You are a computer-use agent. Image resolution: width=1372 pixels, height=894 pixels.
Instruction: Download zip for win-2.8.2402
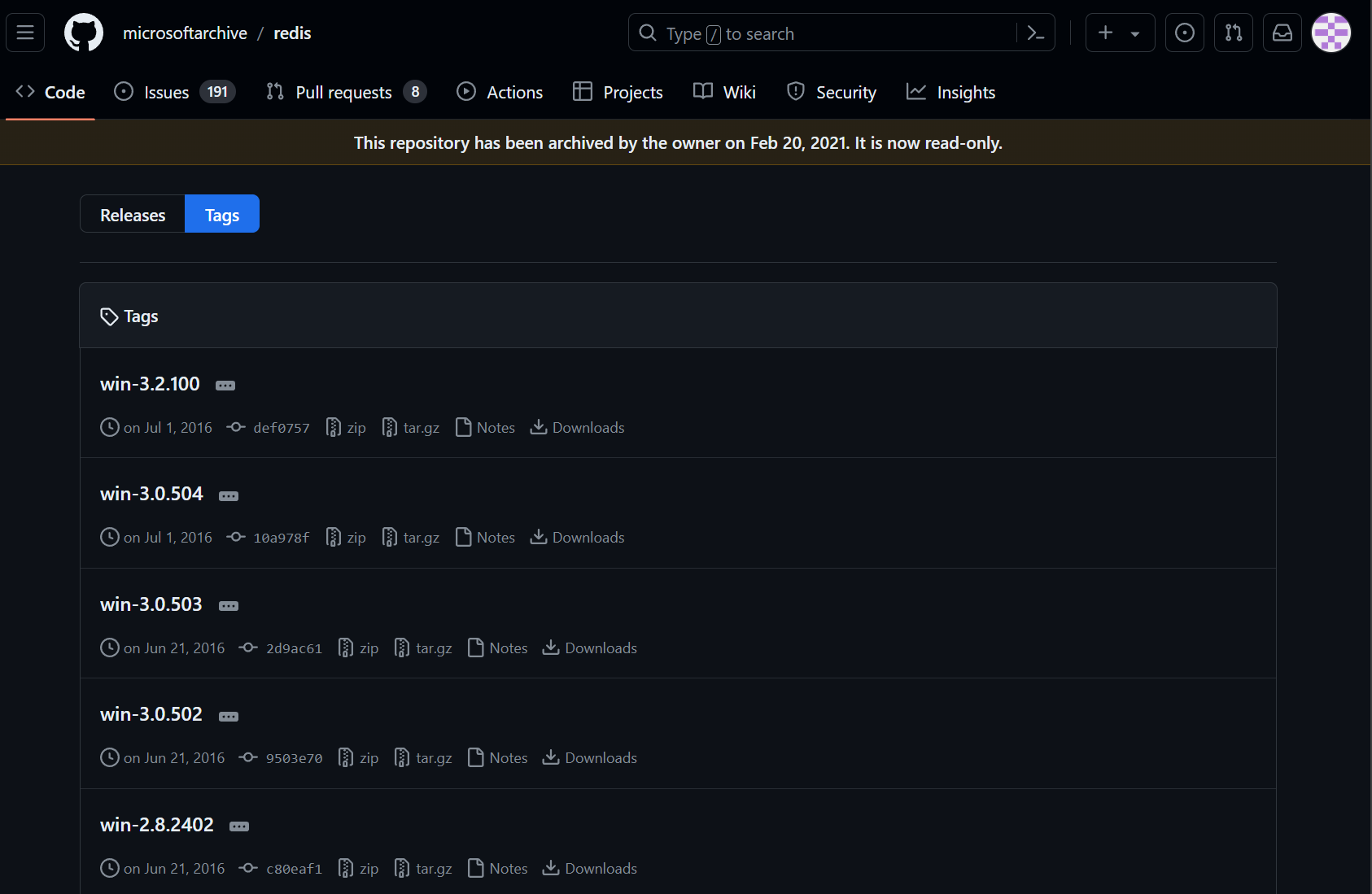point(359,868)
